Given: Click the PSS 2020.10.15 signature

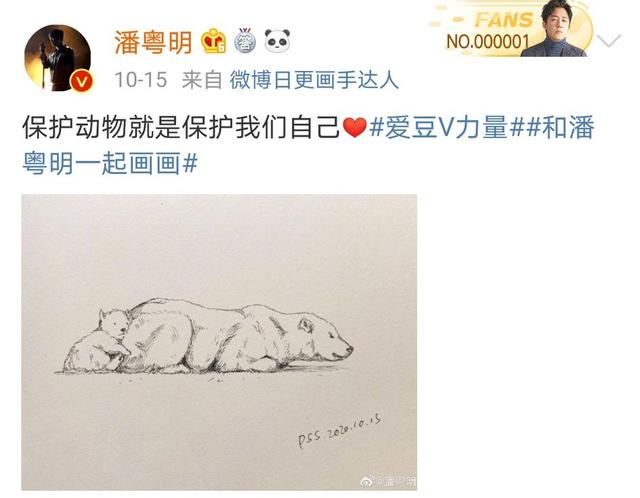Looking at the screenshot, I should pos(340,432).
